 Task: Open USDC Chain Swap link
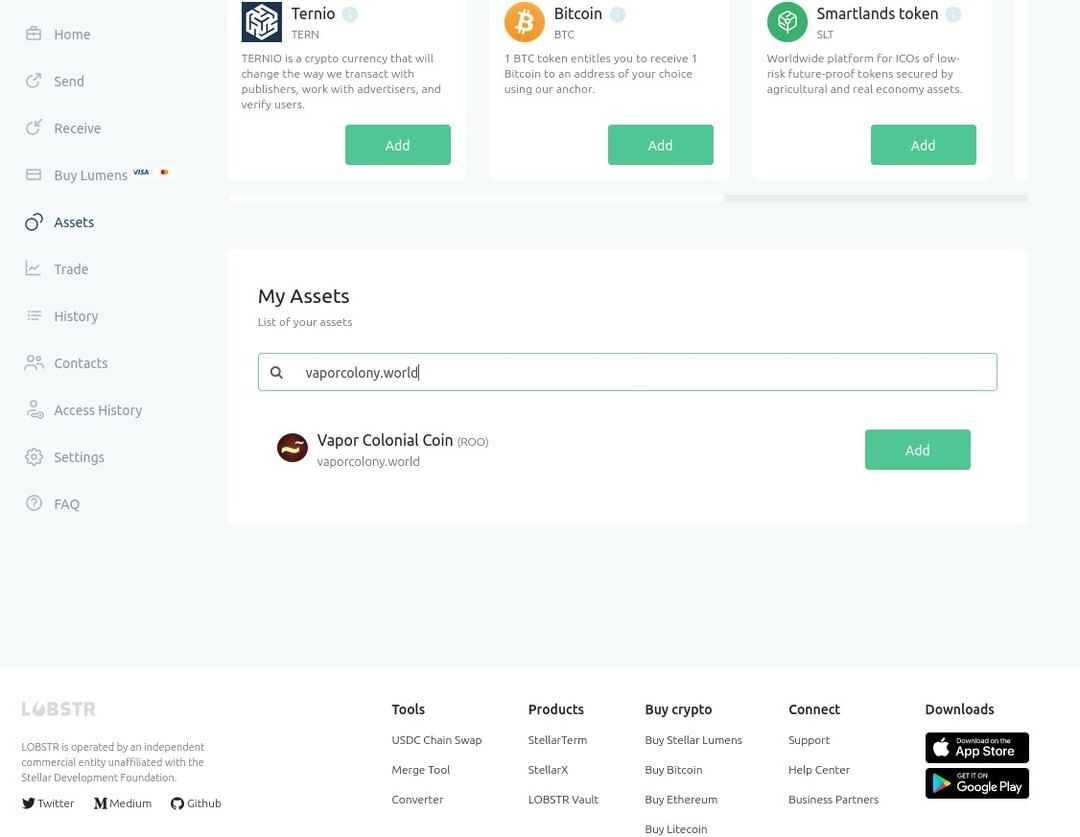(437, 740)
